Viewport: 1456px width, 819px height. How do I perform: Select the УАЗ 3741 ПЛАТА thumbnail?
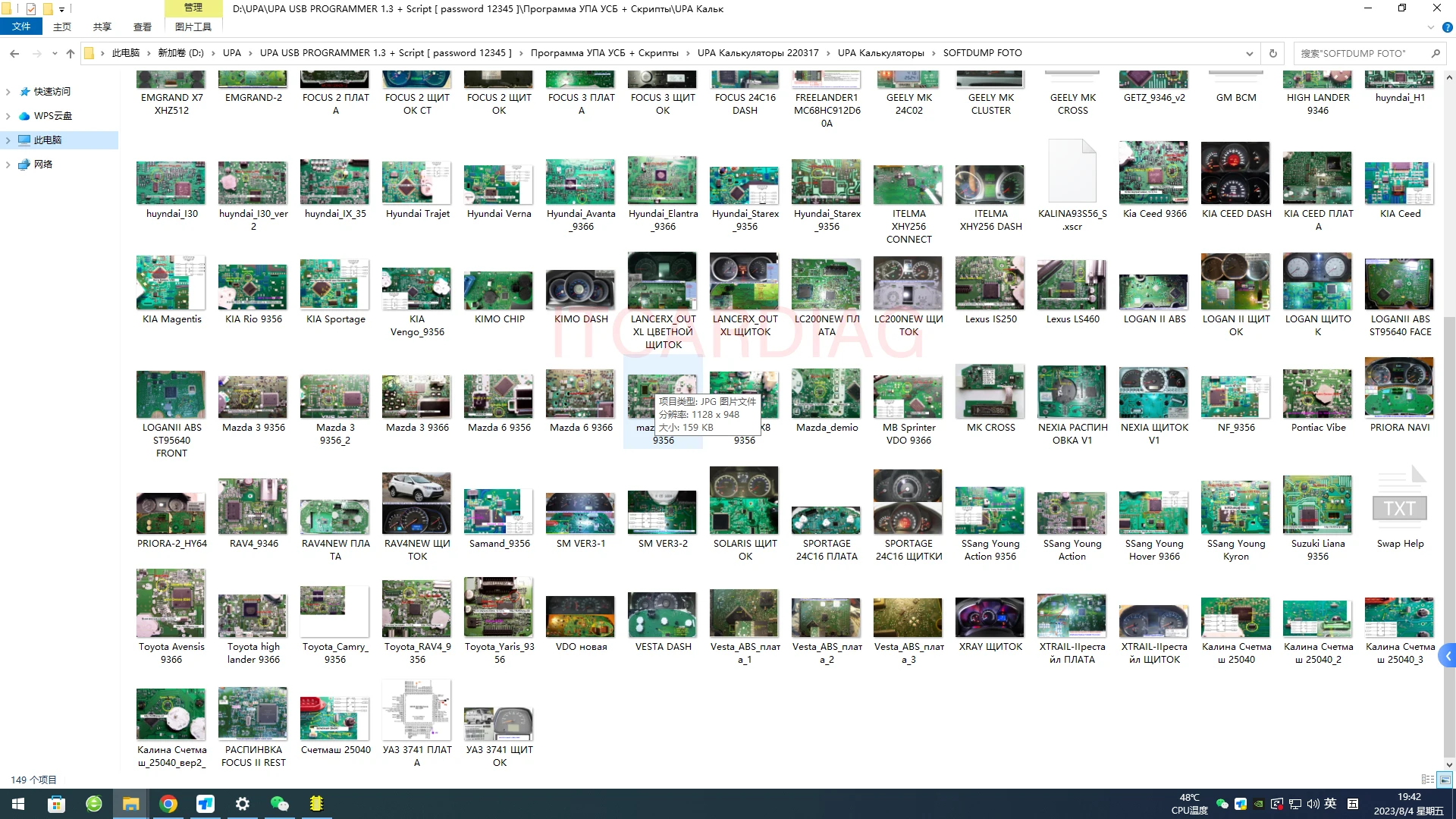416,710
